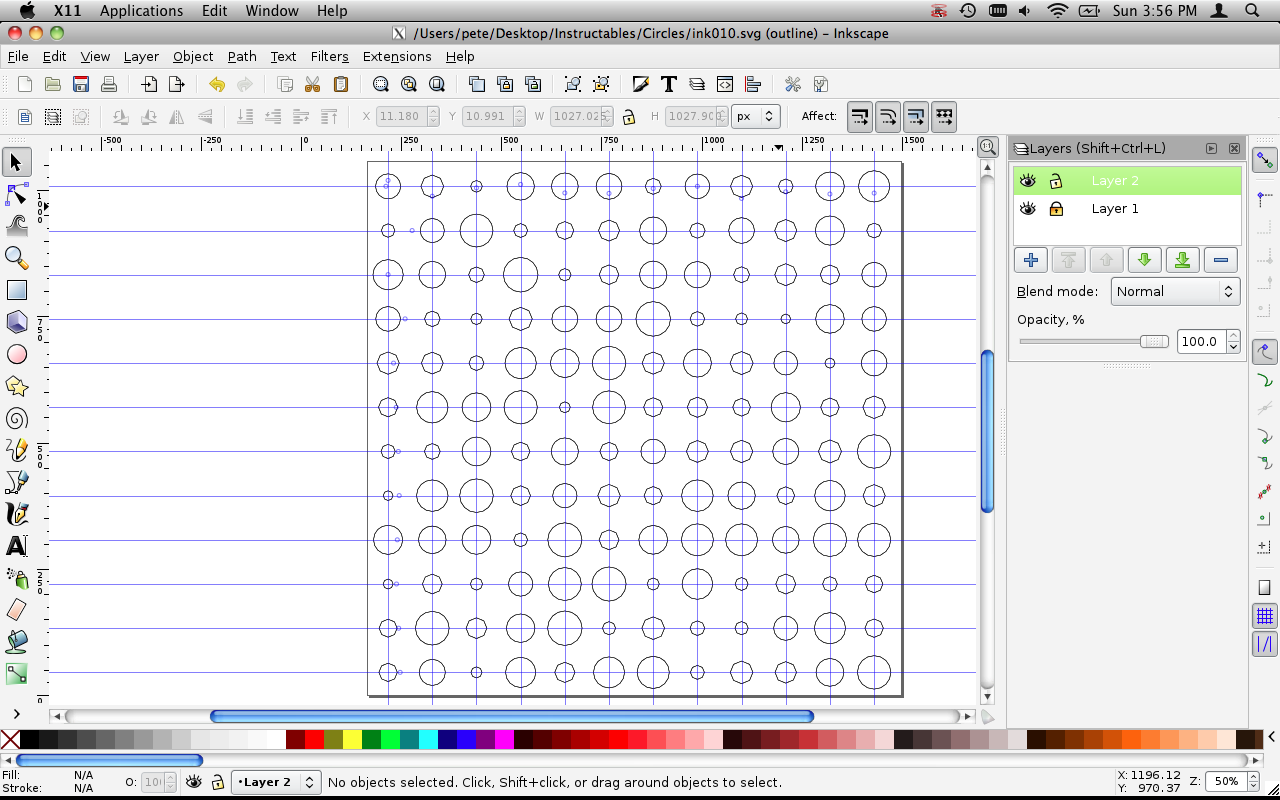
Task: Select the Tweak tool
Action: coord(16,226)
